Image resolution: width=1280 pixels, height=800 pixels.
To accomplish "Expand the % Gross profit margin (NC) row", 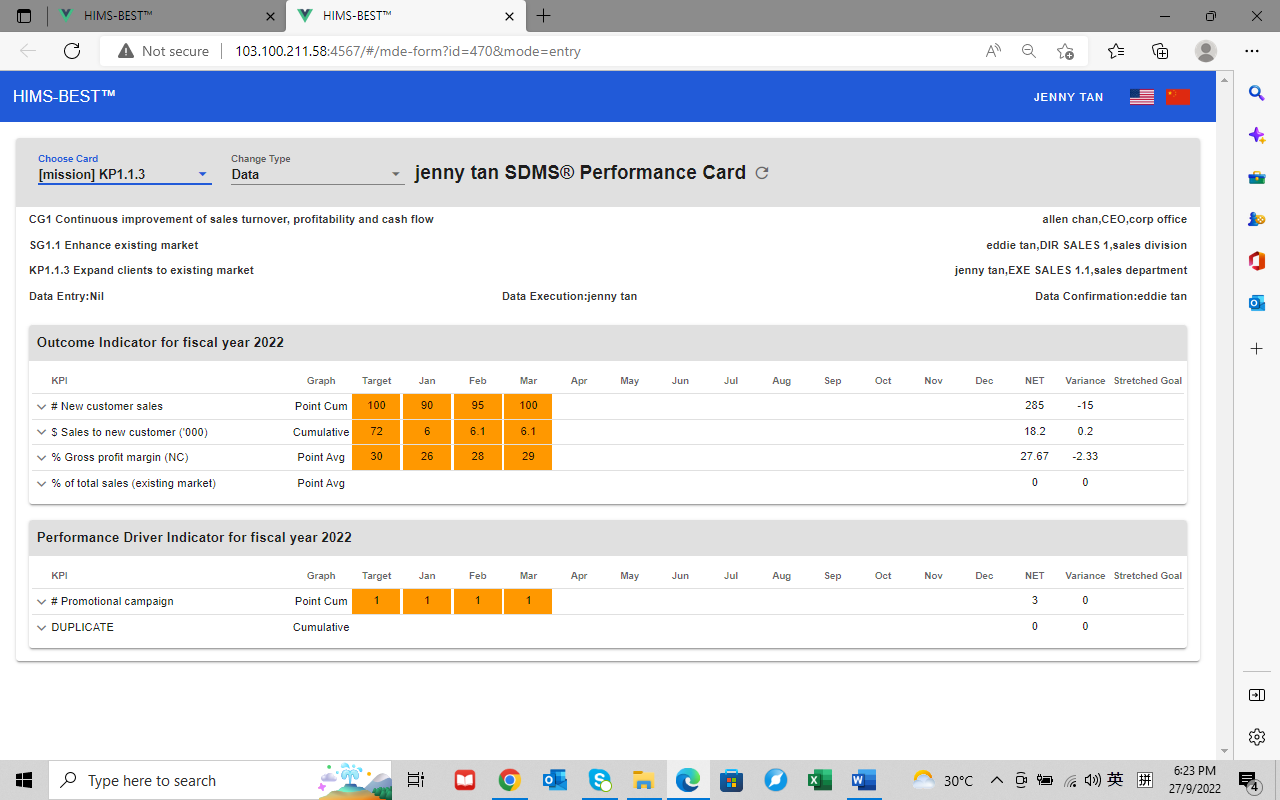I will 42,458.
